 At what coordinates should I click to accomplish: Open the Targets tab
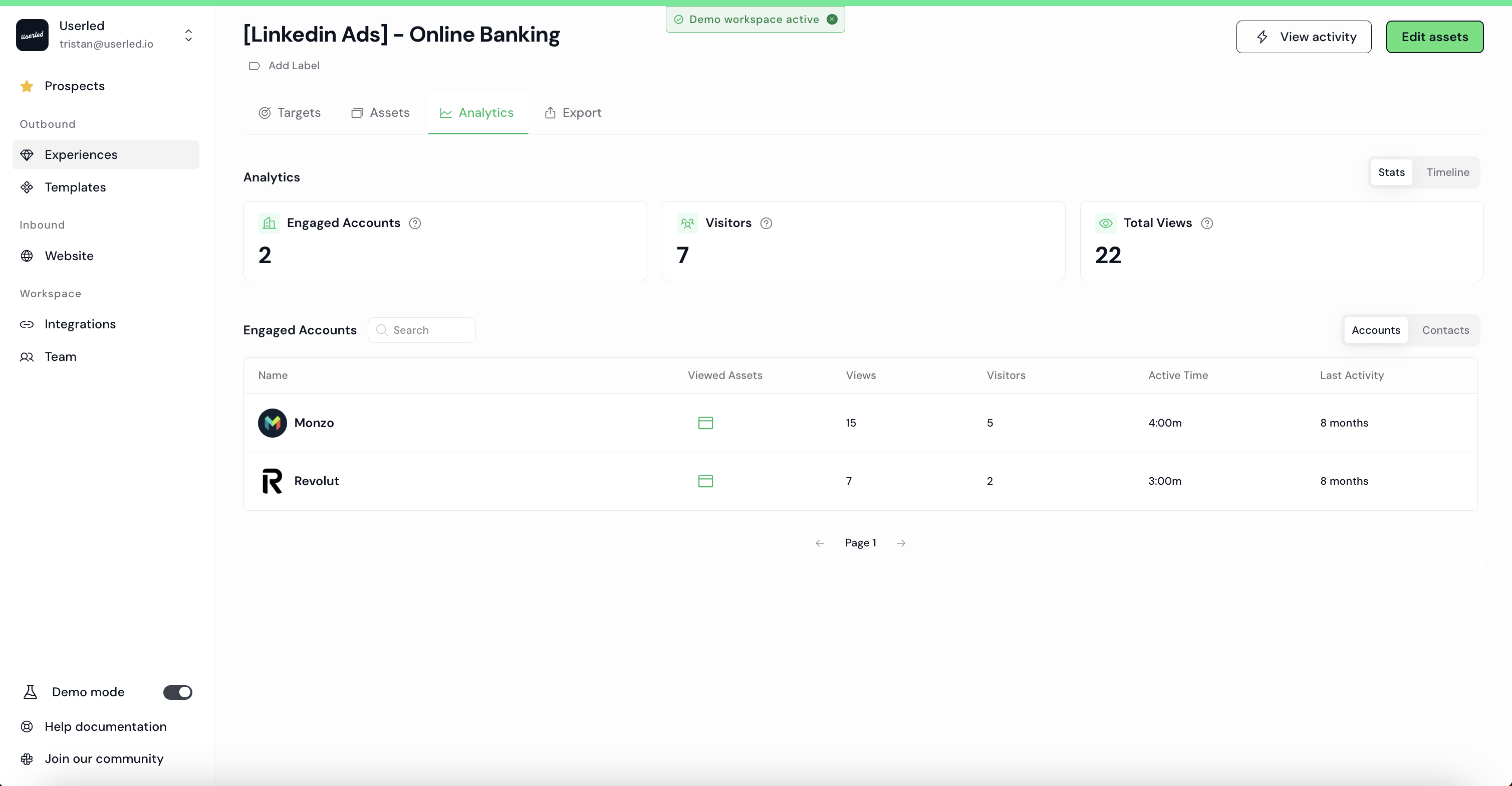290,113
